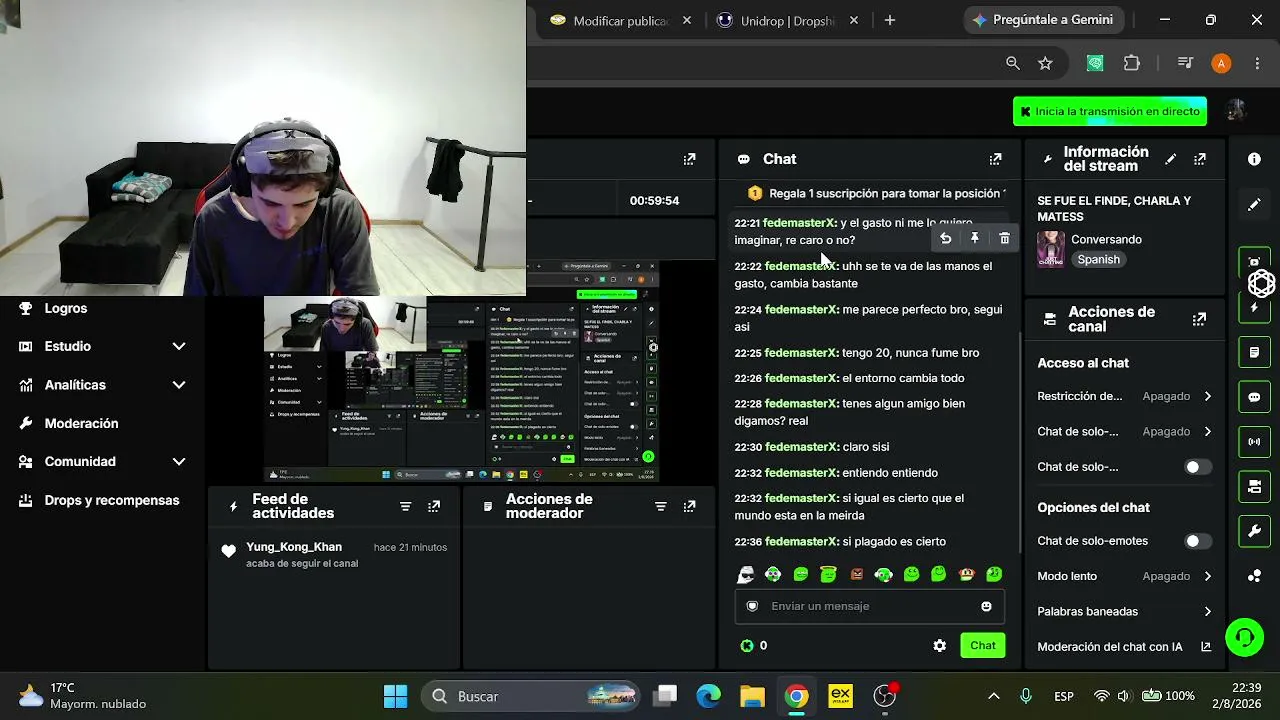Screen dimensions: 1280x720
Task: Delete the 22:21 fedemasterX chat message
Action: (x=1004, y=238)
